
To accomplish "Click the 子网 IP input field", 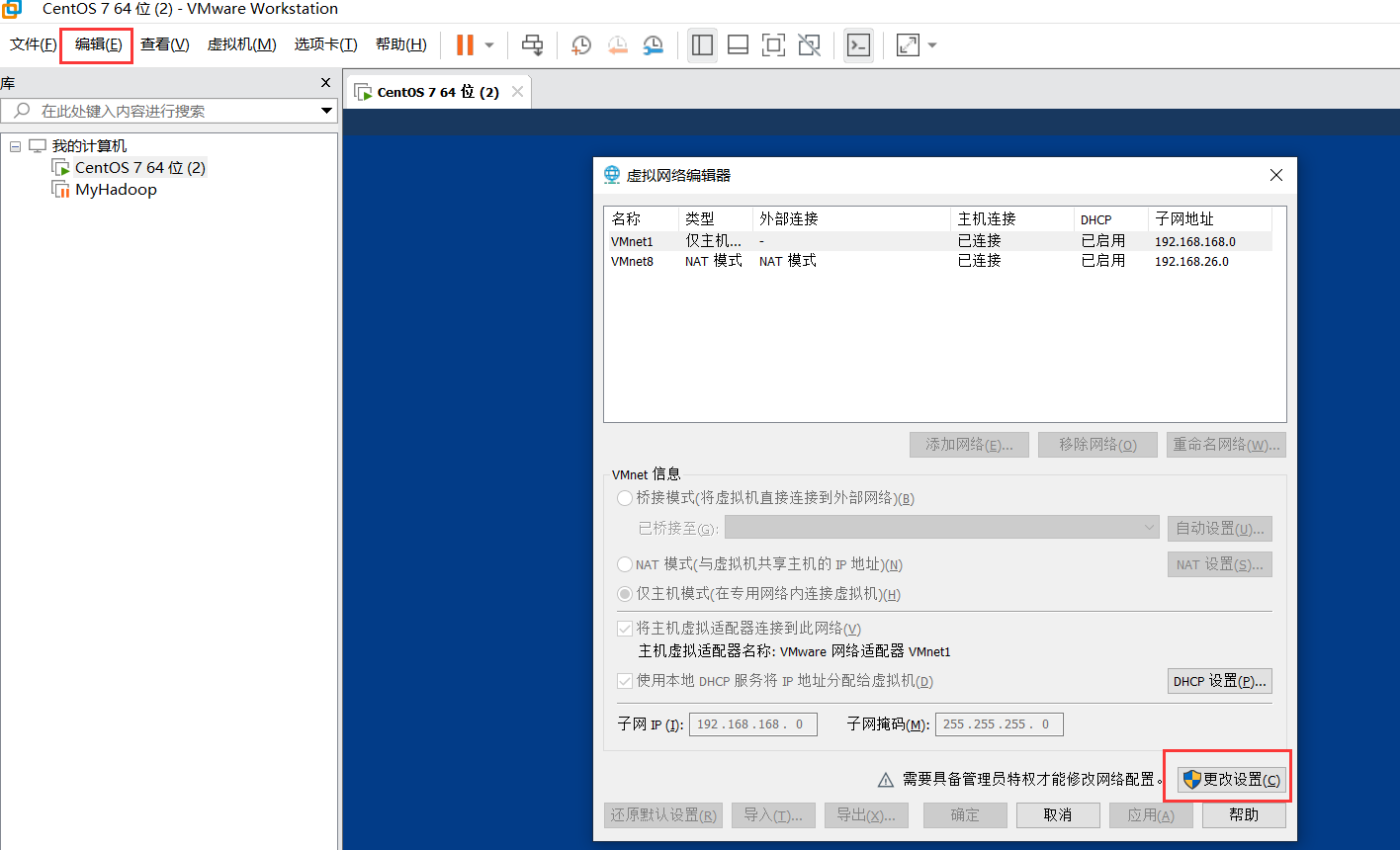I will point(753,724).
